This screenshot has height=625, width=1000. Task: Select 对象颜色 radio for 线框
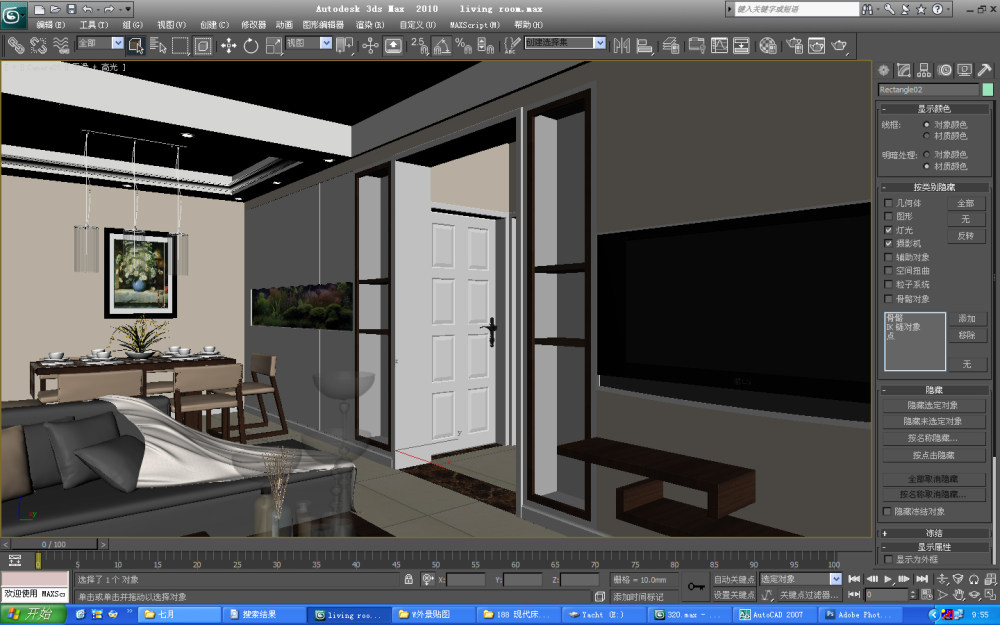927,124
